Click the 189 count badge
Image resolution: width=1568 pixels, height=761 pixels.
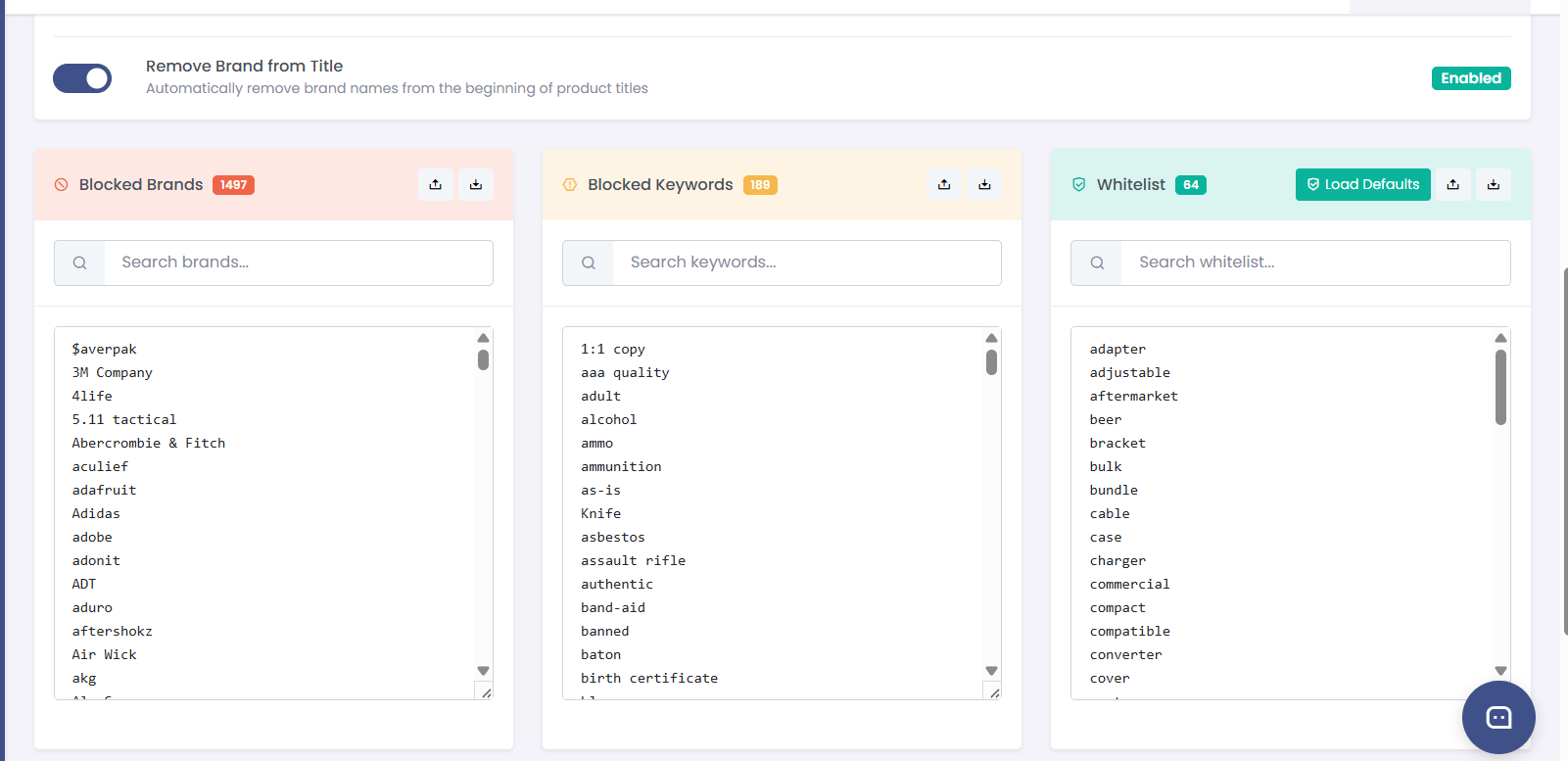click(760, 185)
